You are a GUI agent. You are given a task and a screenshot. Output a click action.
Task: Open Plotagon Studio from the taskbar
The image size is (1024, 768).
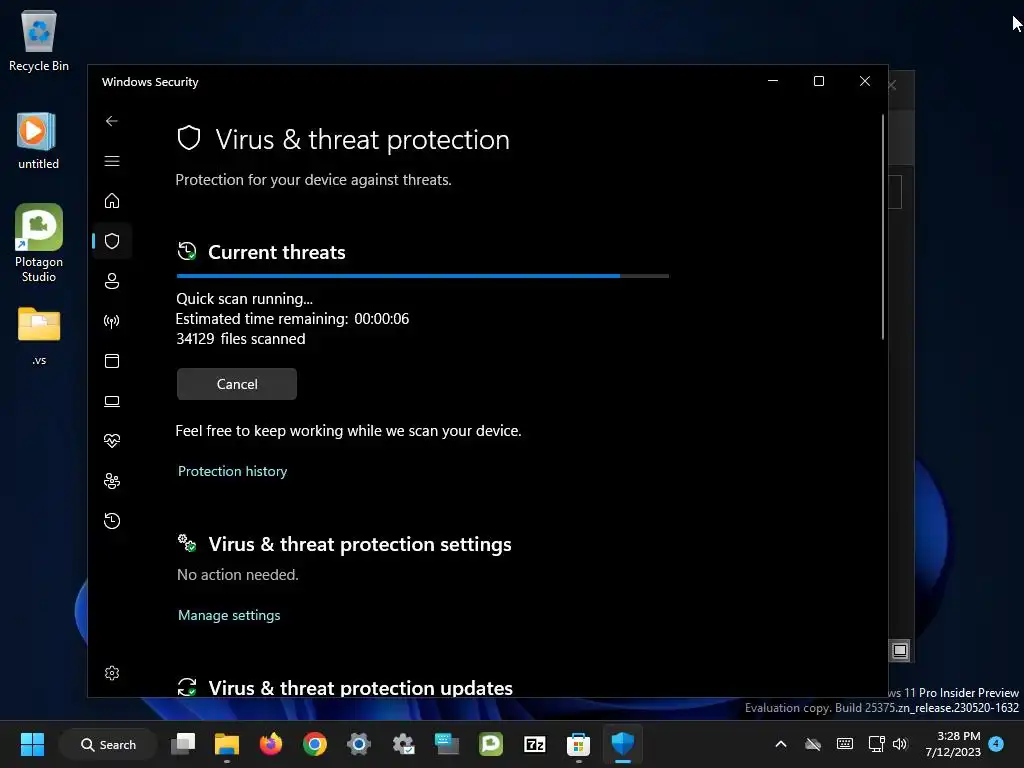pyautogui.click(x=490, y=744)
